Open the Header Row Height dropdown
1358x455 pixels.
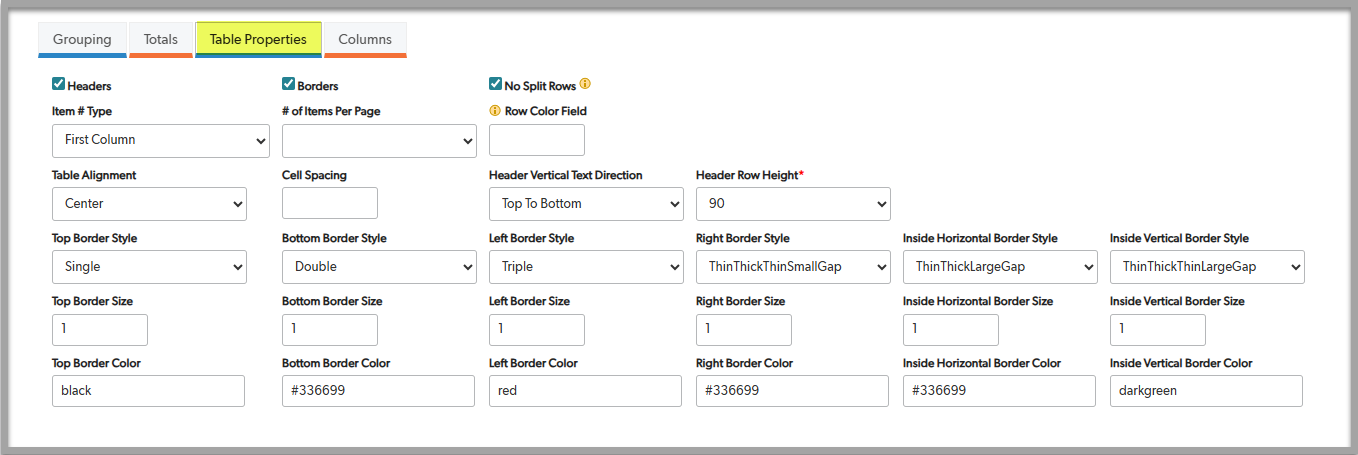[x=792, y=204]
